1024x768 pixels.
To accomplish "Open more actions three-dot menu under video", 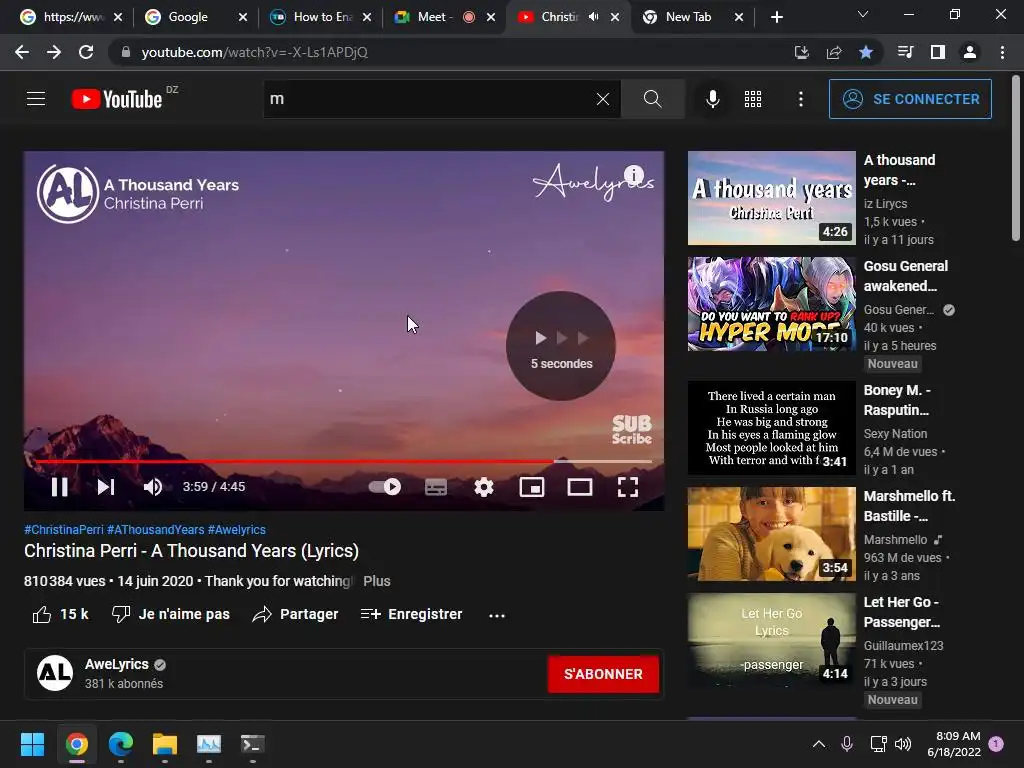I will (x=497, y=615).
